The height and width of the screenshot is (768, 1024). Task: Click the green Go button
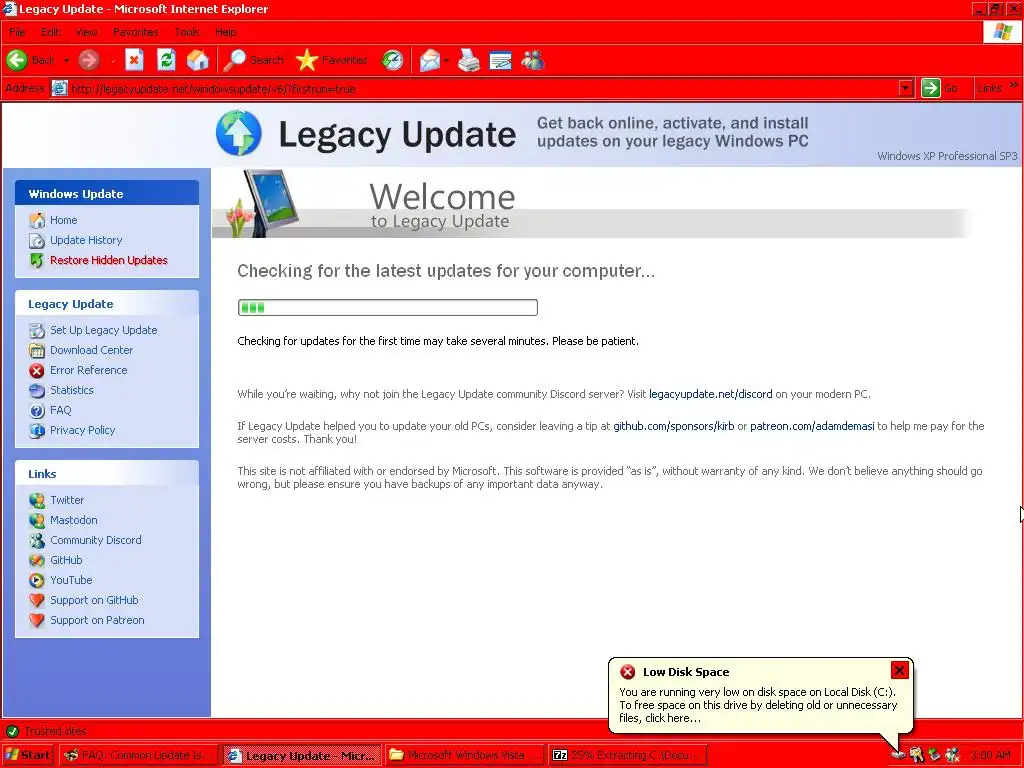[x=940, y=88]
